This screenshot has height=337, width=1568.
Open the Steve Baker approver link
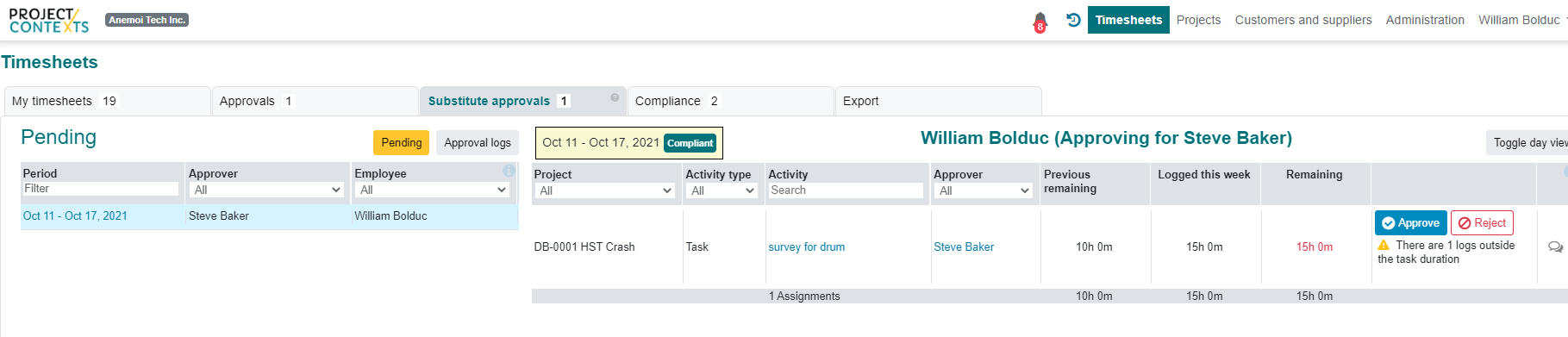click(964, 247)
